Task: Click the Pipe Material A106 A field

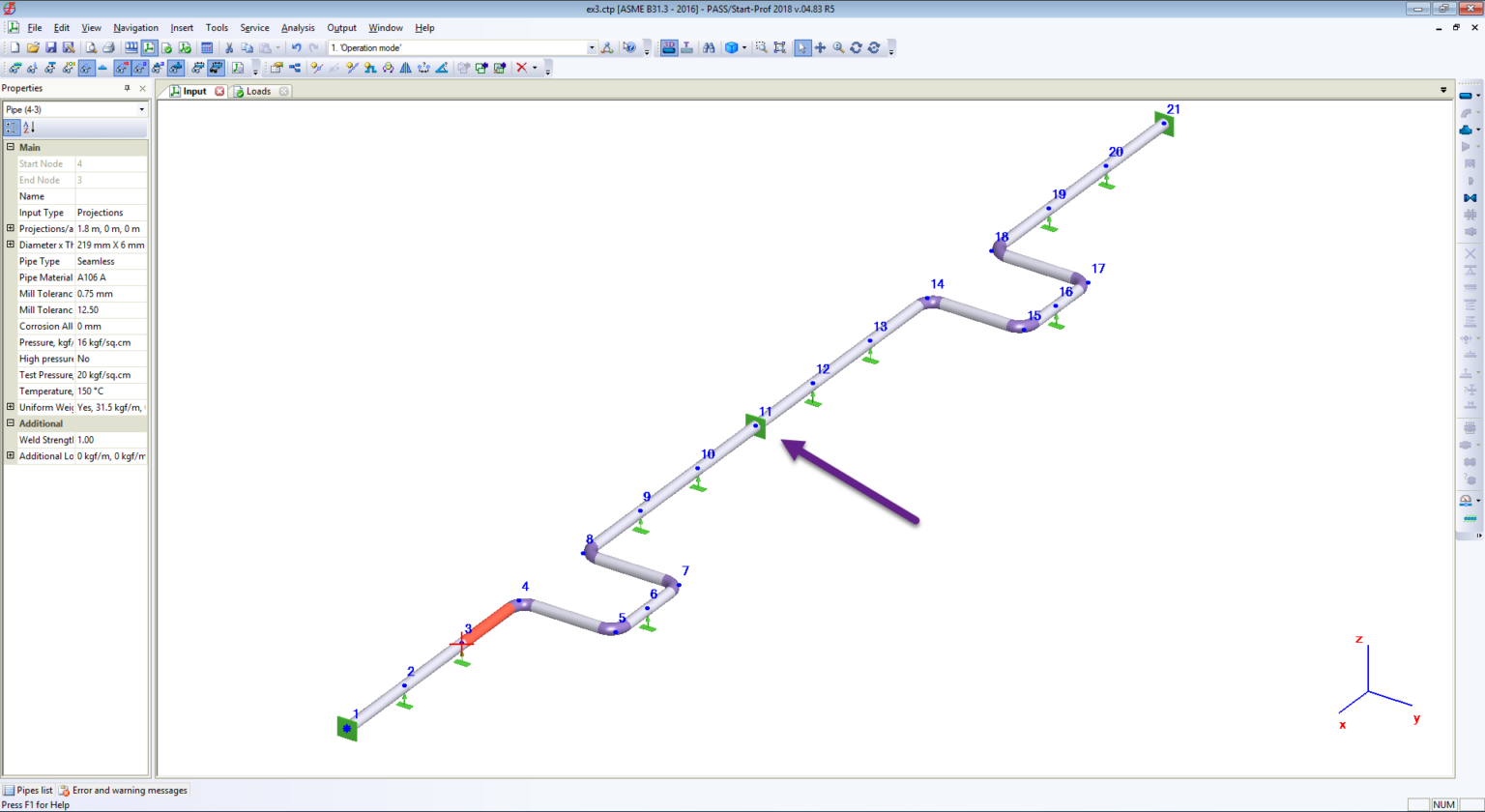Action: point(108,277)
